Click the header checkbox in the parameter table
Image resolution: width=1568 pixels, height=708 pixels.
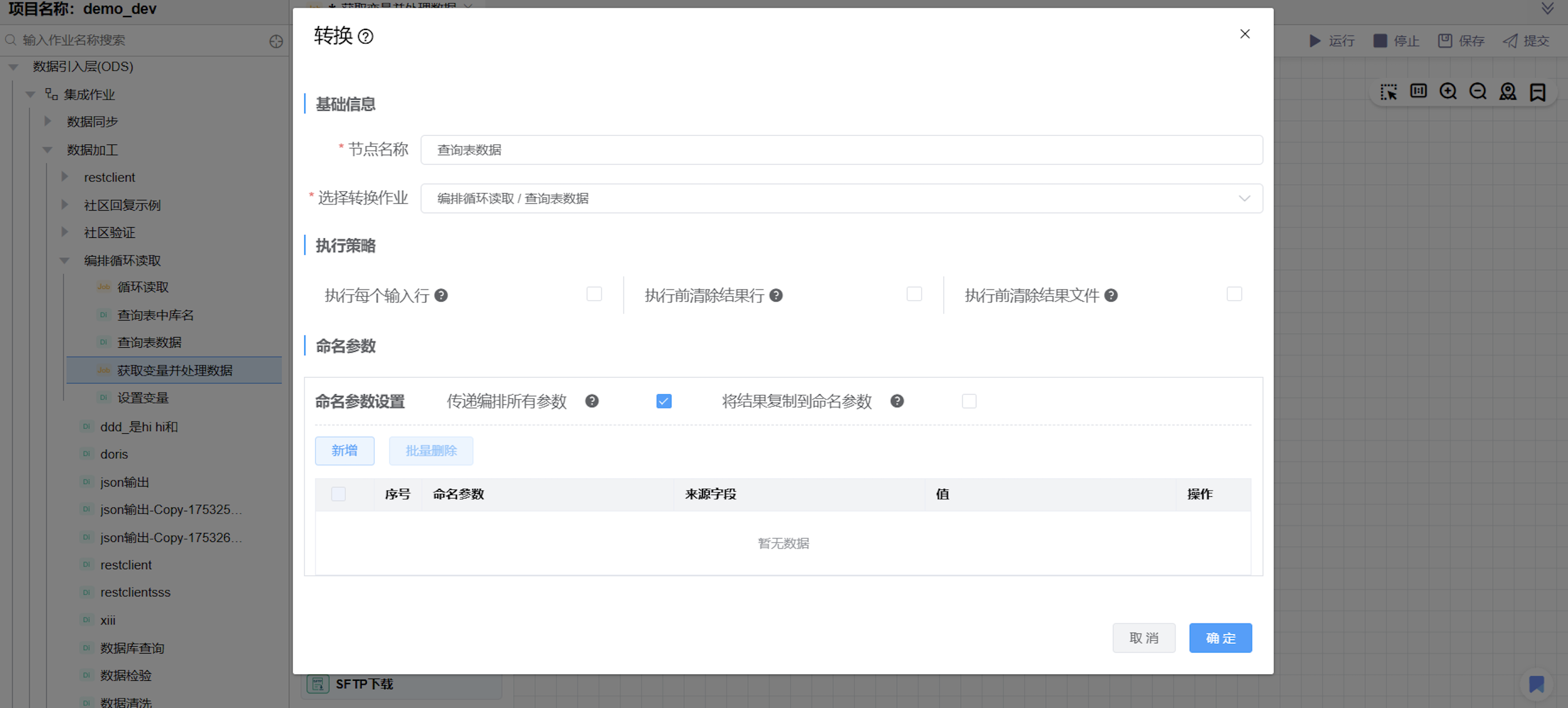(339, 494)
